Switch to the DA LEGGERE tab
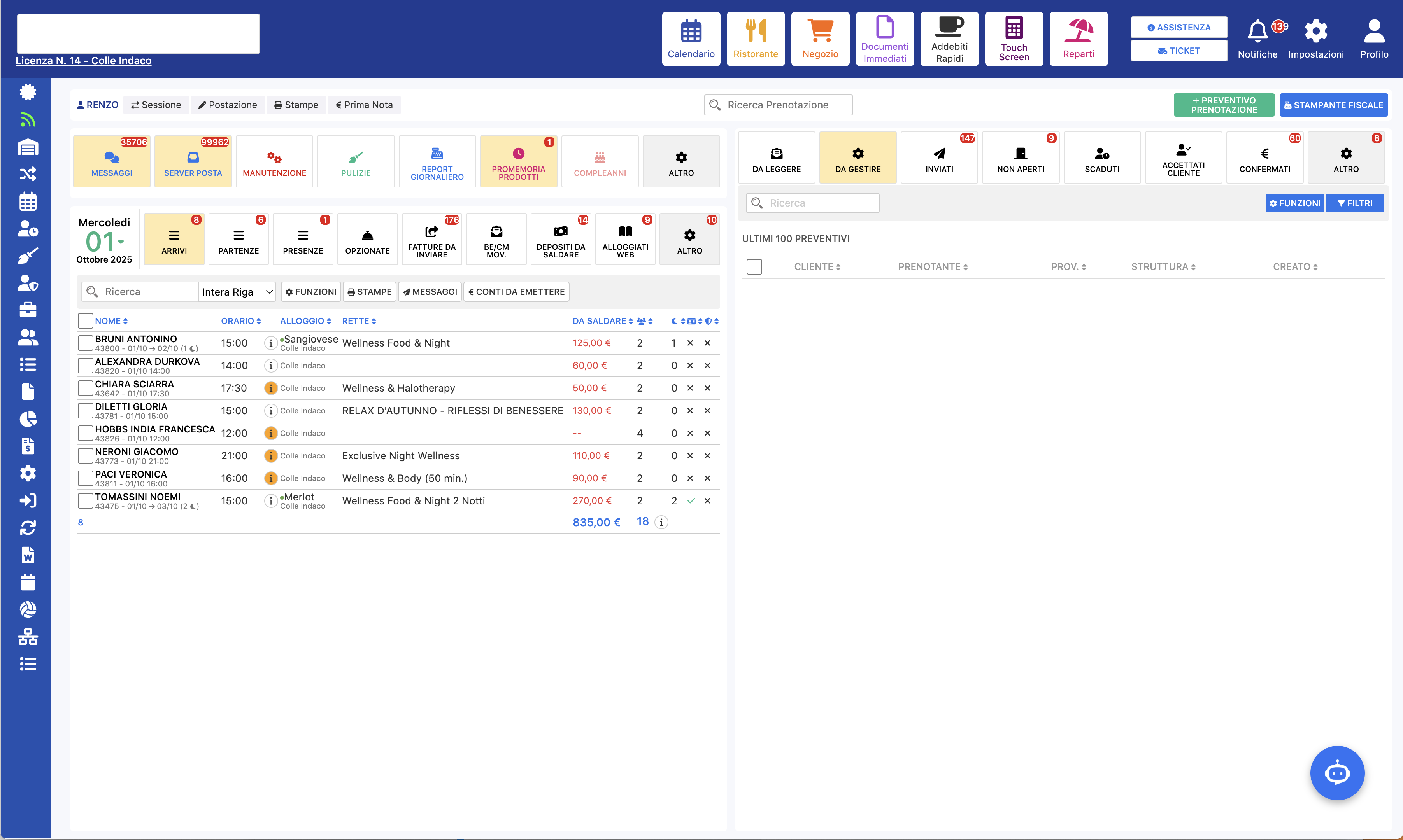The height and width of the screenshot is (840, 1403). (x=776, y=157)
